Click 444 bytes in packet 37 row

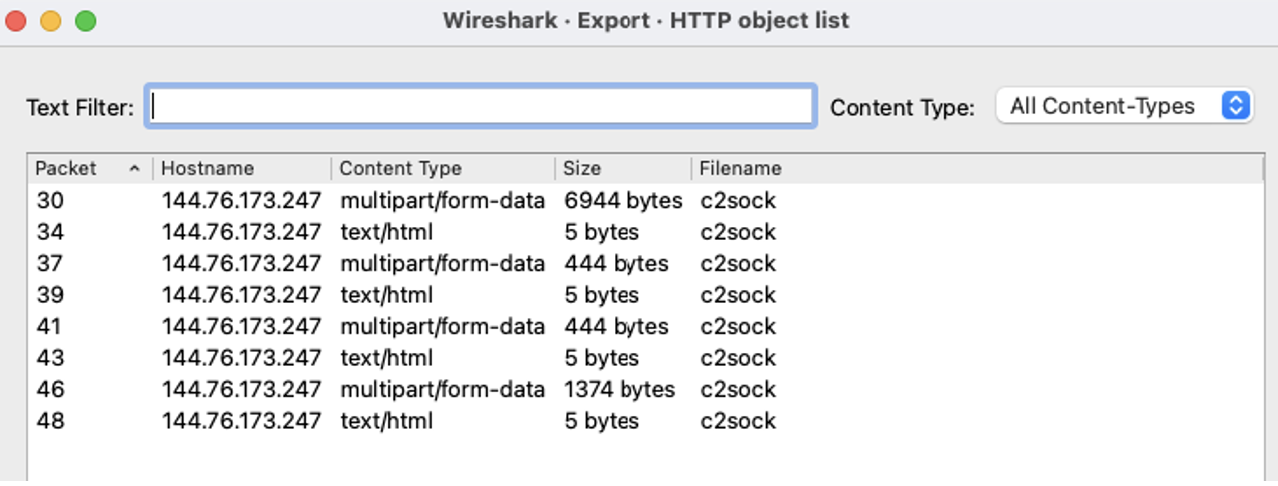click(616, 263)
